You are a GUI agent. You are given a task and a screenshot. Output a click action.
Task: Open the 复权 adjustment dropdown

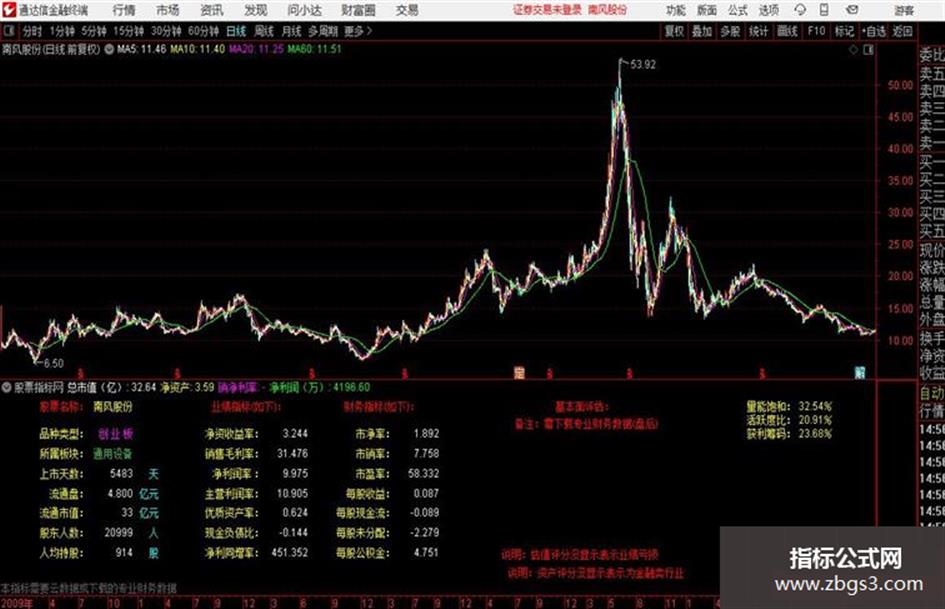tap(674, 31)
